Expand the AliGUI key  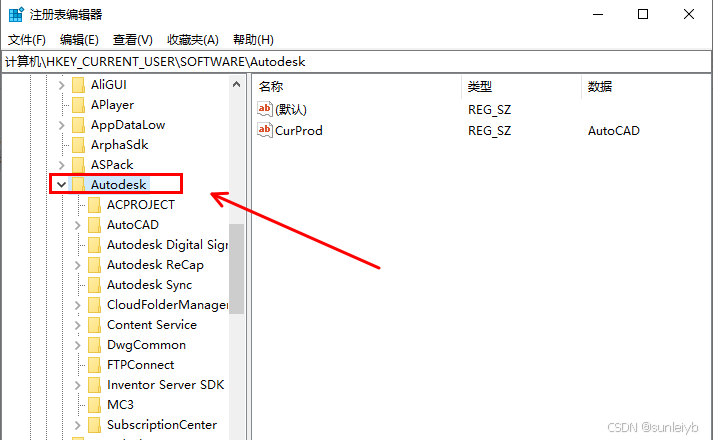(61, 85)
